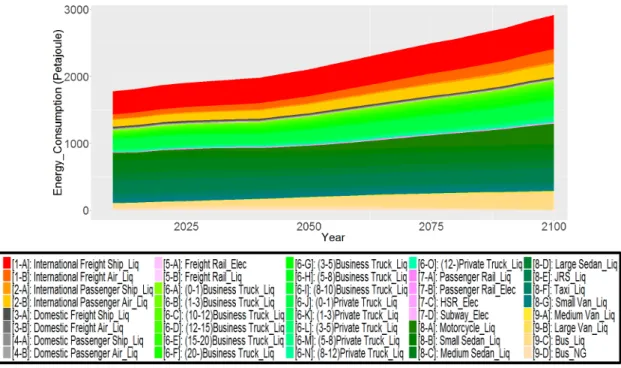The image size is (621, 368).
Task: Select the legend label '[6-H]: (5-8)Business Truck_Liq'
Action: click(x=351, y=276)
